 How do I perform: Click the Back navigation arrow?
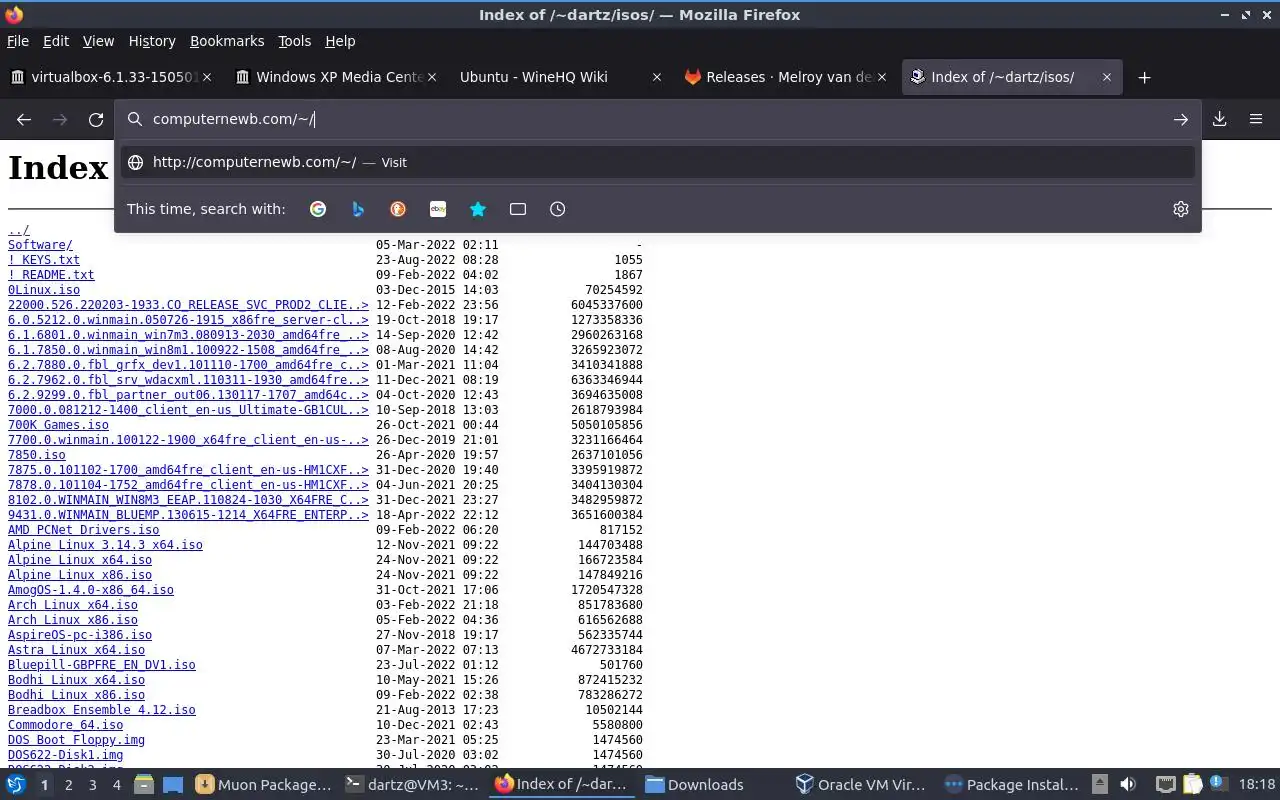tap(24, 119)
